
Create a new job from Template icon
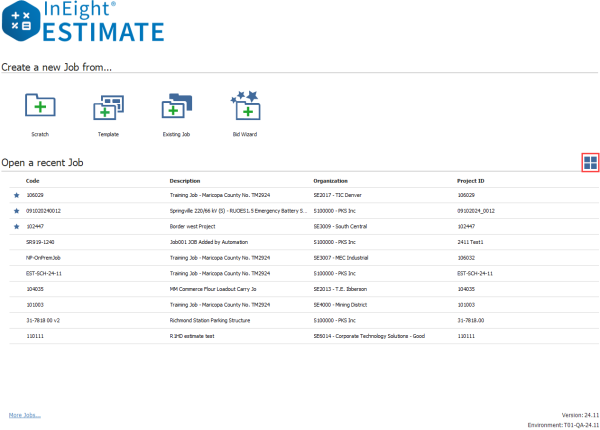pos(109,107)
